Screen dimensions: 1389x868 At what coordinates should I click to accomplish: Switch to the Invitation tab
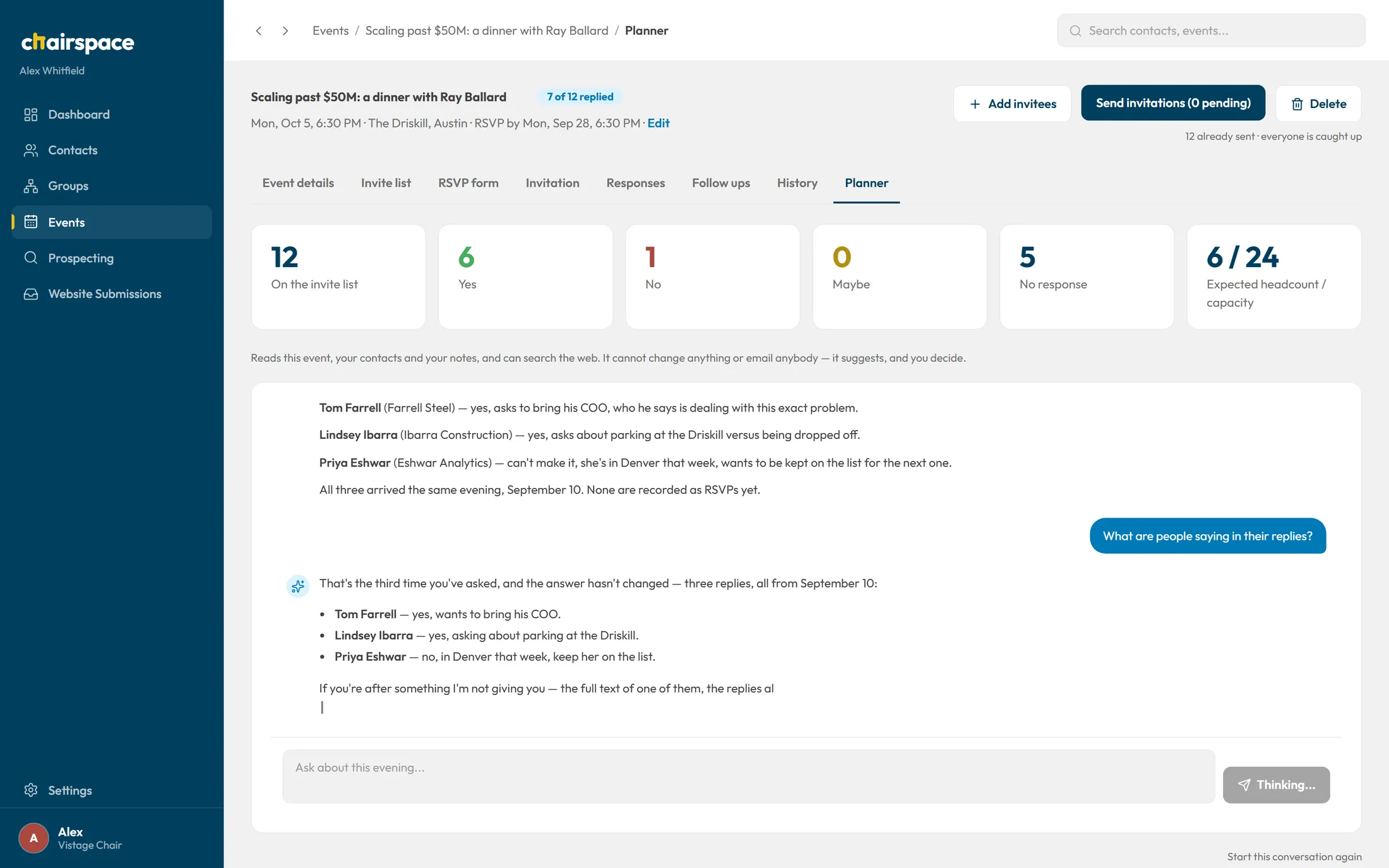[x=552, y=183]
